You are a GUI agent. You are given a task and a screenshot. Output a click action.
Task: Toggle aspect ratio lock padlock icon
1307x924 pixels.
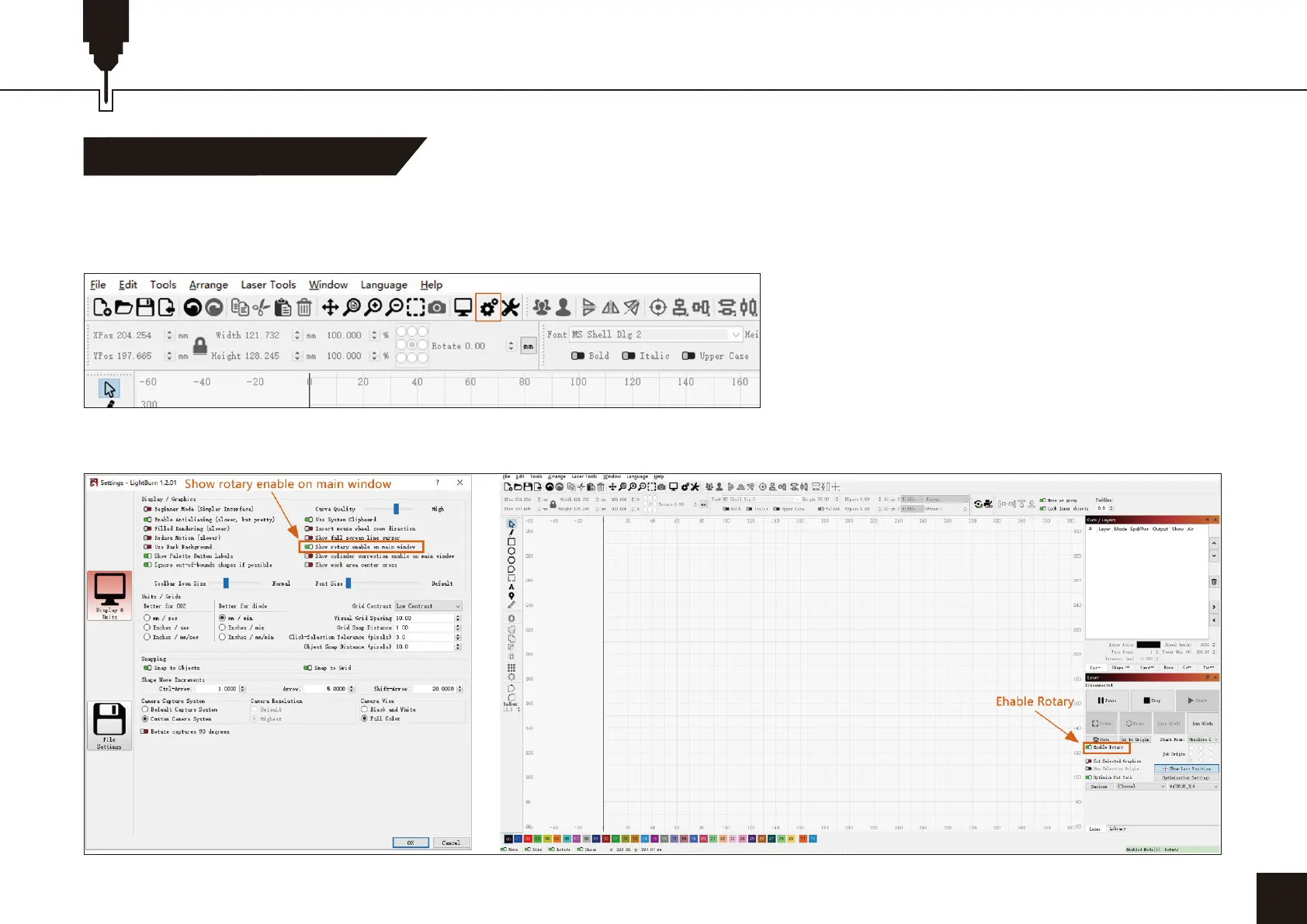[200, 345]
